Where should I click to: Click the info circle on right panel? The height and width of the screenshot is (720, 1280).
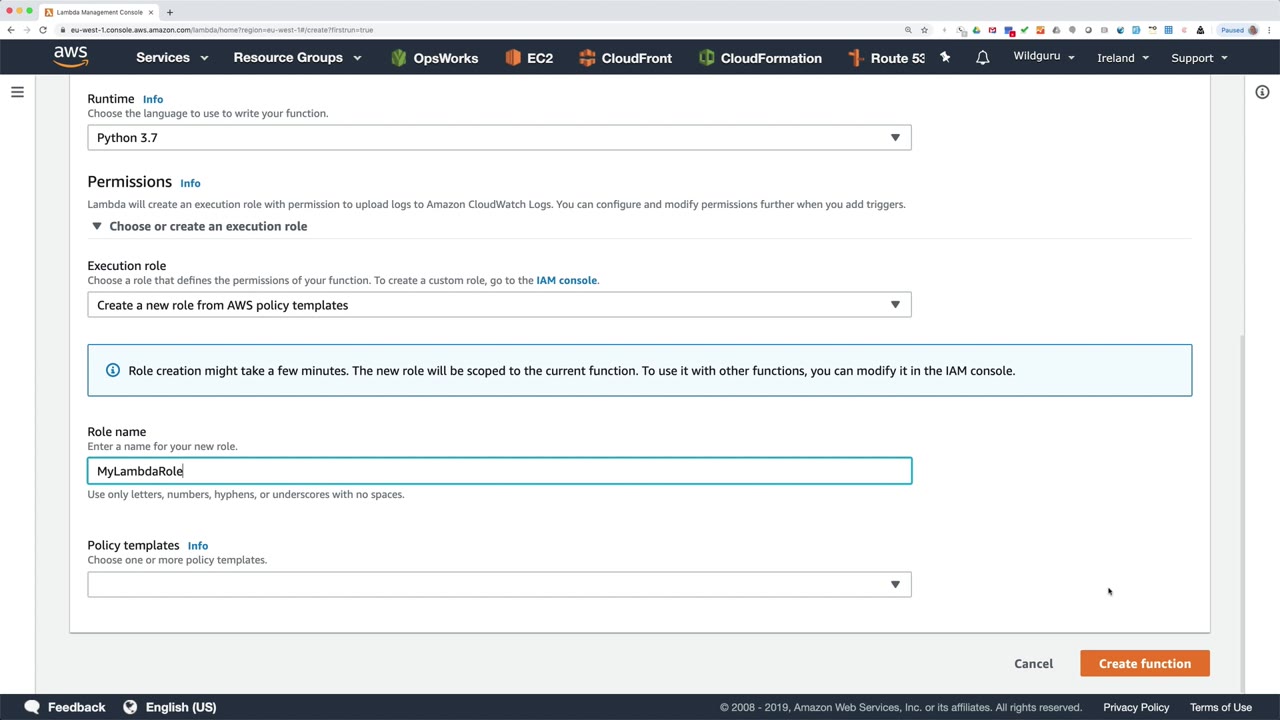pos(1262,92)
